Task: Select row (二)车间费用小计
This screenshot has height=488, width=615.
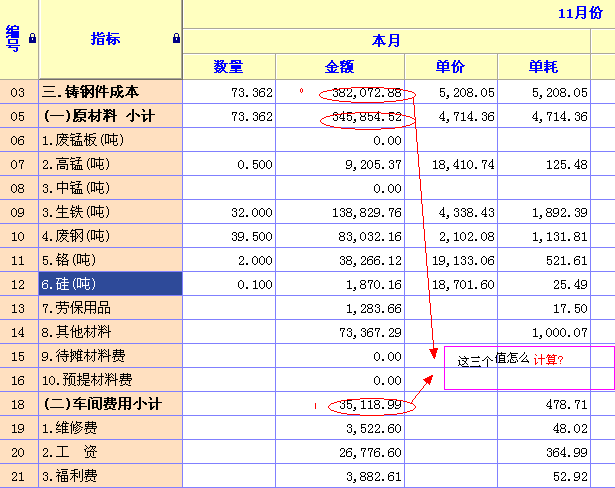Action: [x=111, y=404]
